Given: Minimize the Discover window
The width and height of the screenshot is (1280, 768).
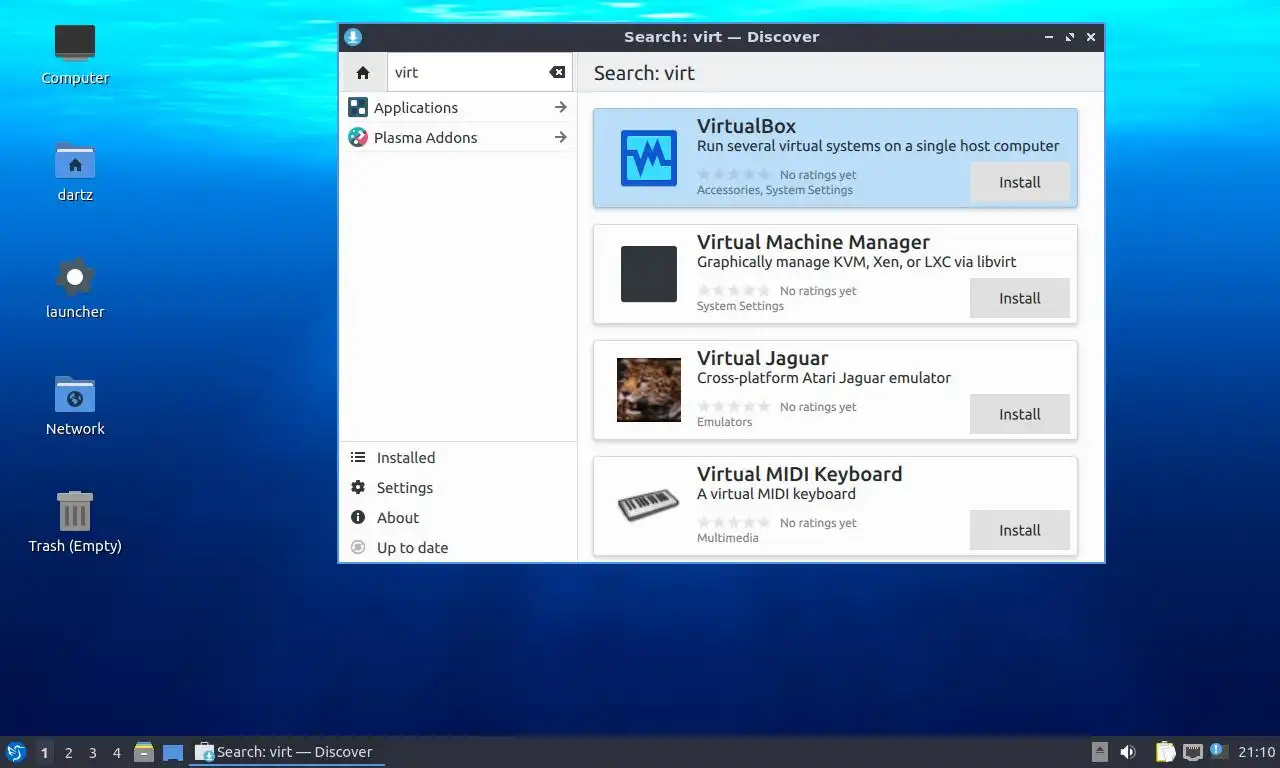Looking at the screenshot, I should pos(1049,37).
